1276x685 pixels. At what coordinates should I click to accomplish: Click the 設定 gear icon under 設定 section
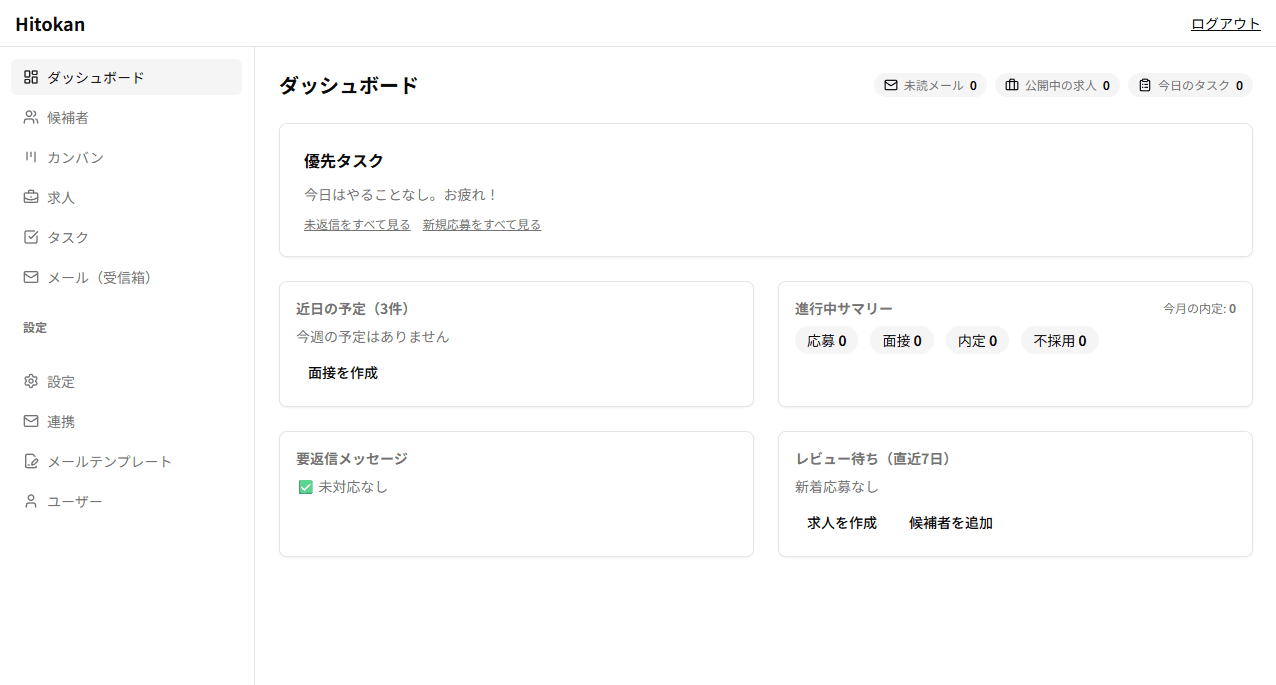point(33,381)
